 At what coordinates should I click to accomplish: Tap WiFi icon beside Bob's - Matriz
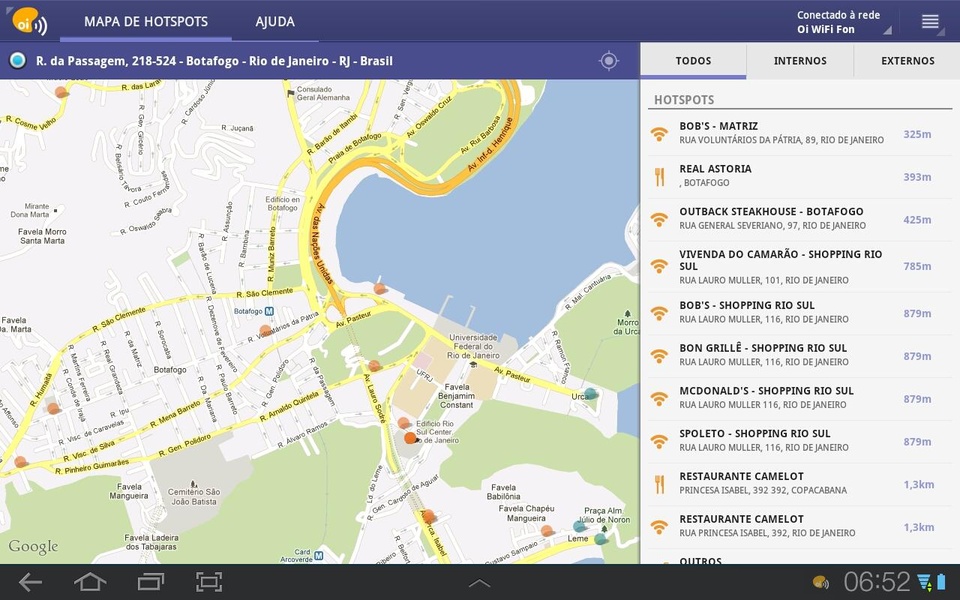click(659, 133)
